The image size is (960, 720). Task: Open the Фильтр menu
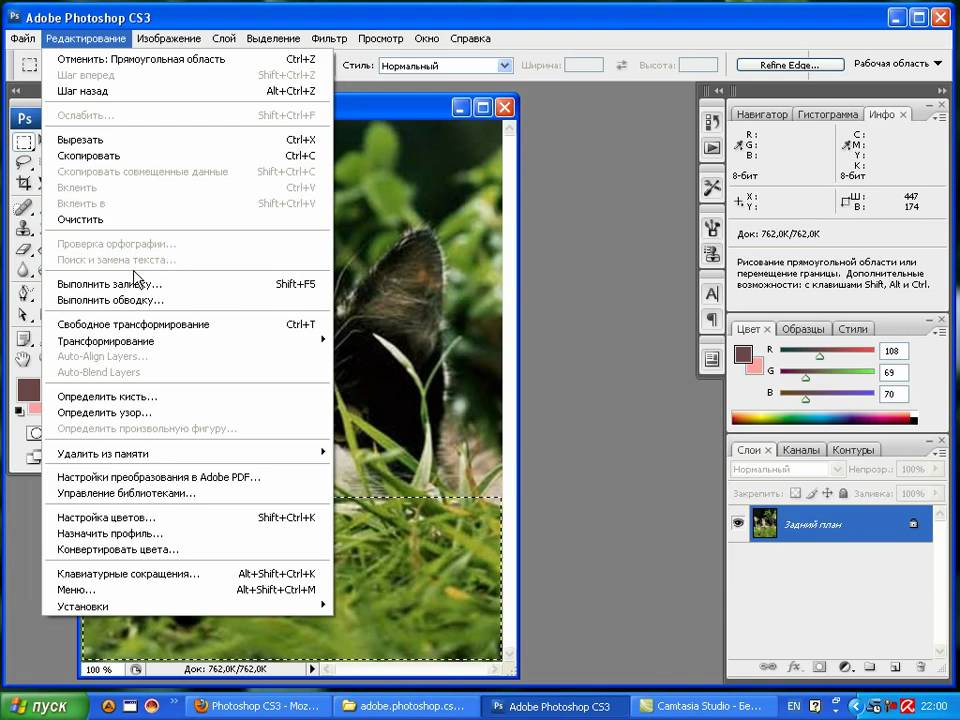point(329,39)
